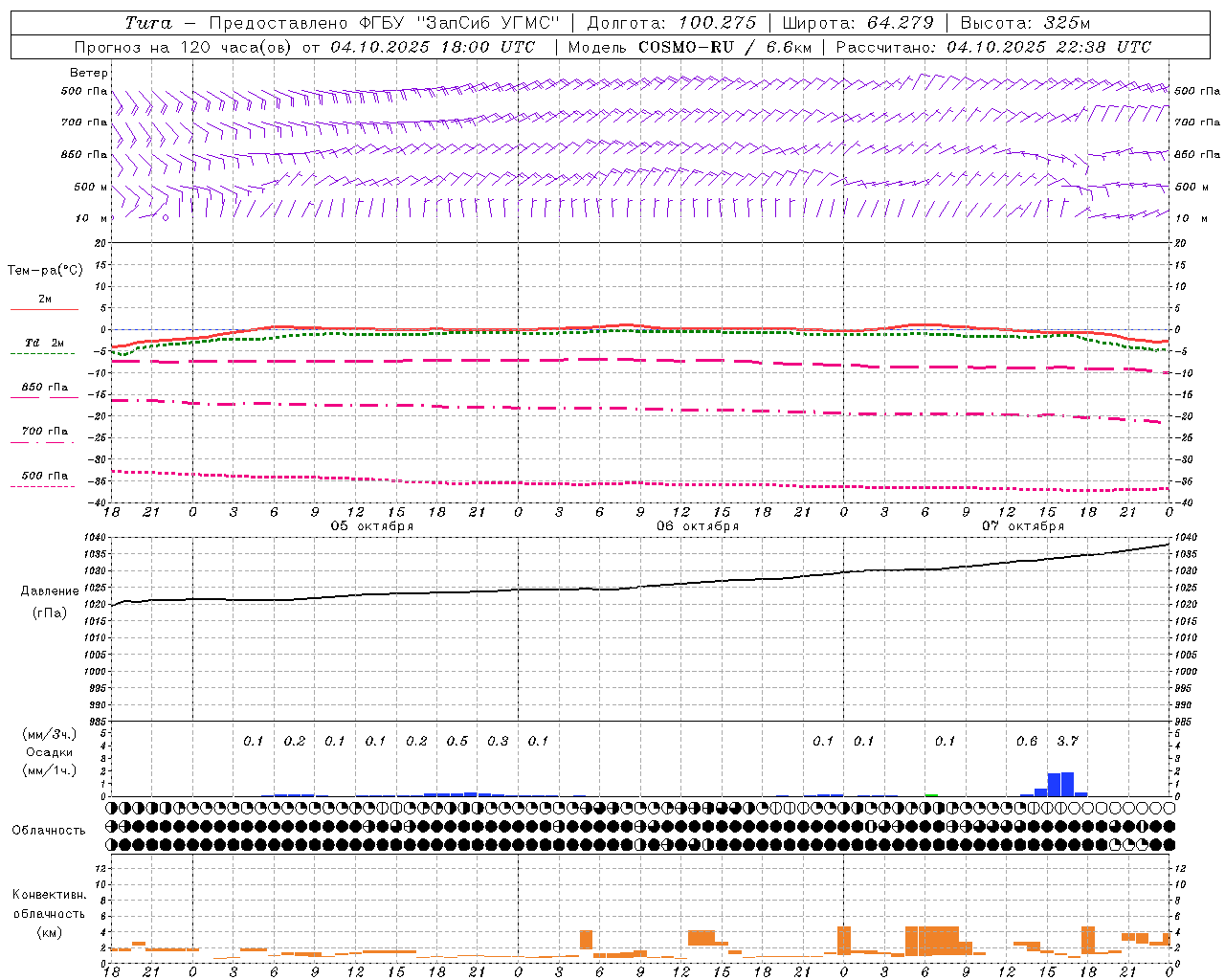Click the "Рассчитано: 04.10.2025 22:38 UTC" timestamp

point(993,47)
